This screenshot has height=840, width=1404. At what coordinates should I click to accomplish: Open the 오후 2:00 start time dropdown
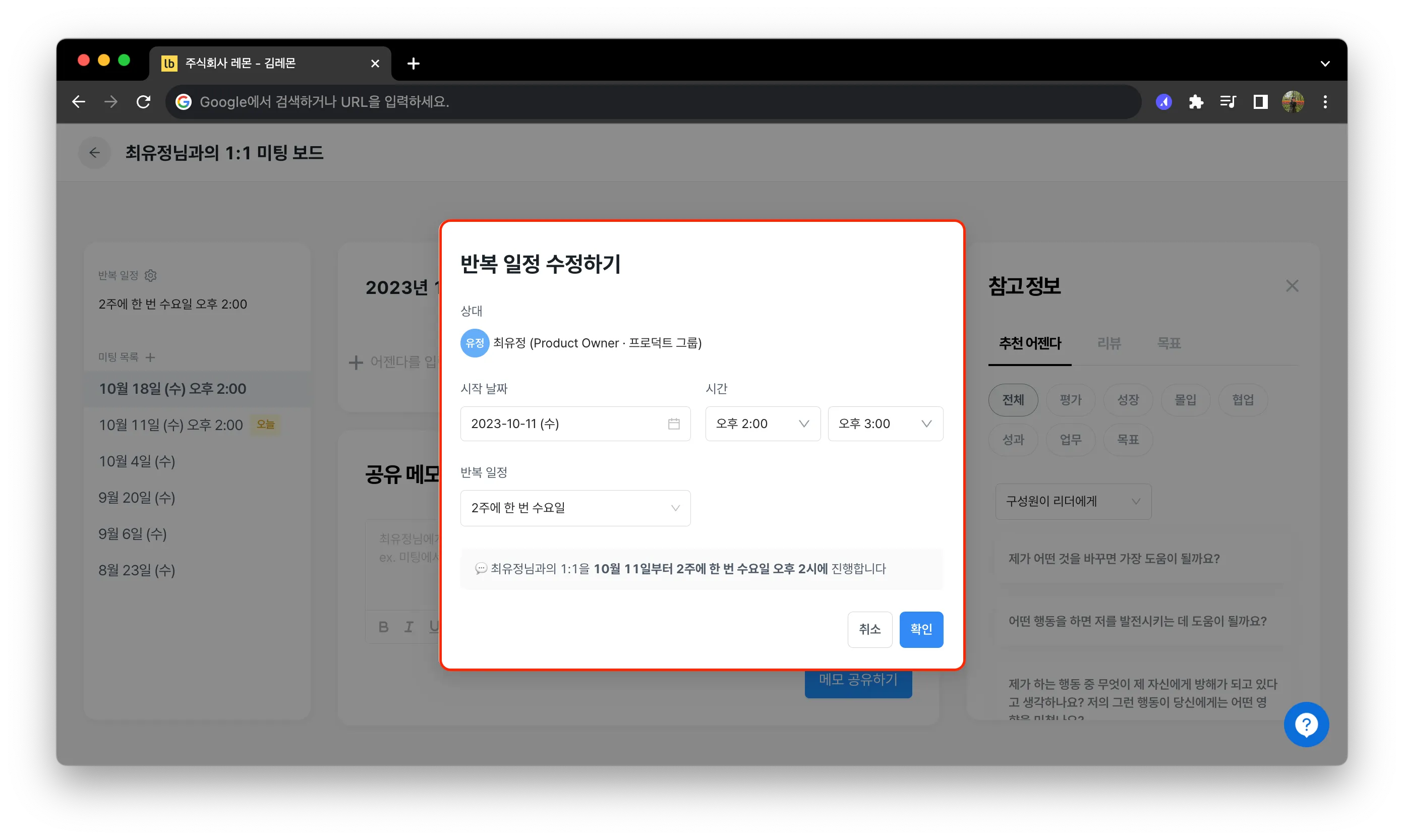[x=763, y=424]
